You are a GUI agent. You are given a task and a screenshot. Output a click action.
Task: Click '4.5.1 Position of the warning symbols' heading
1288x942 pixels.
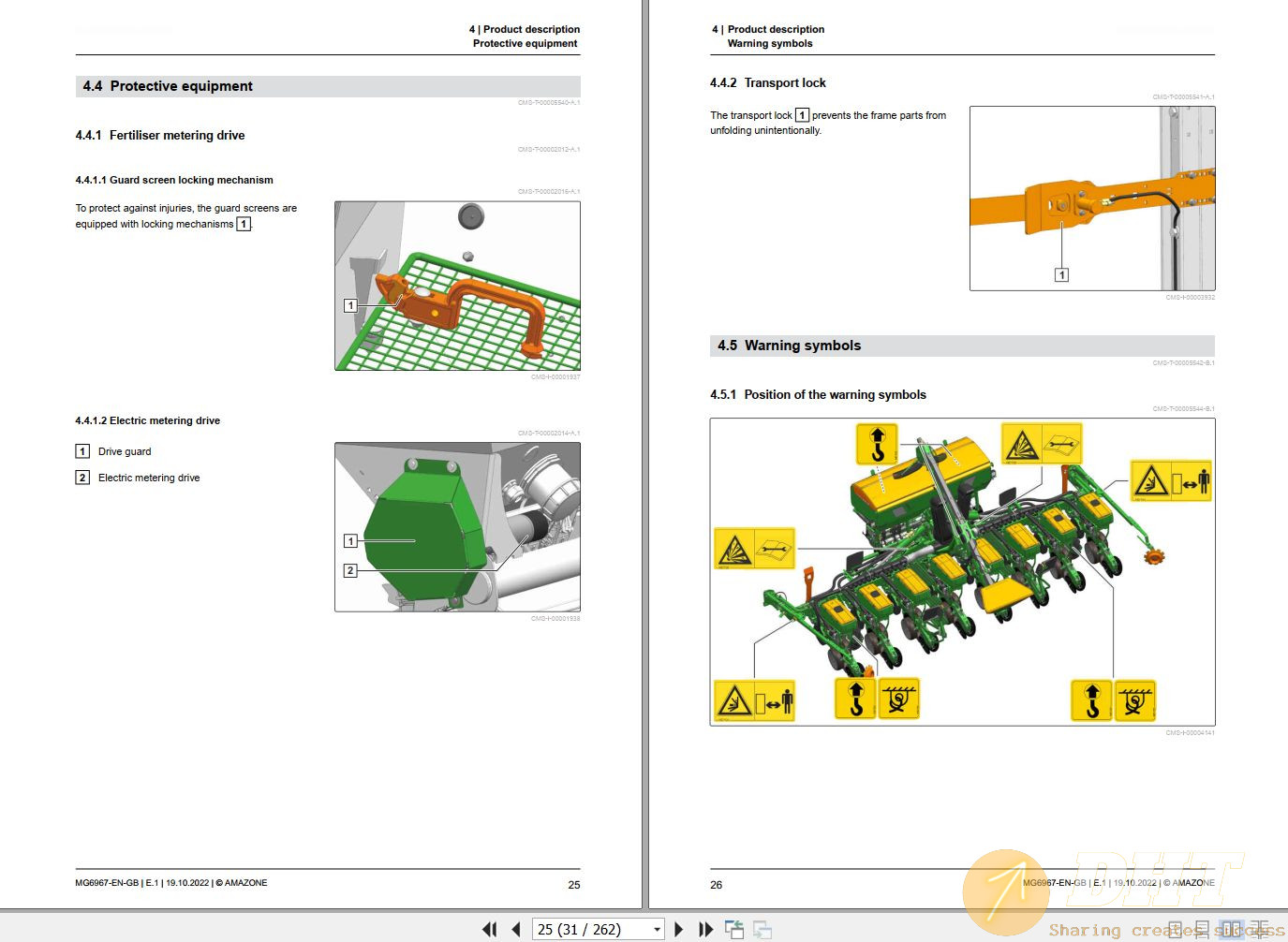pos(818,394)
